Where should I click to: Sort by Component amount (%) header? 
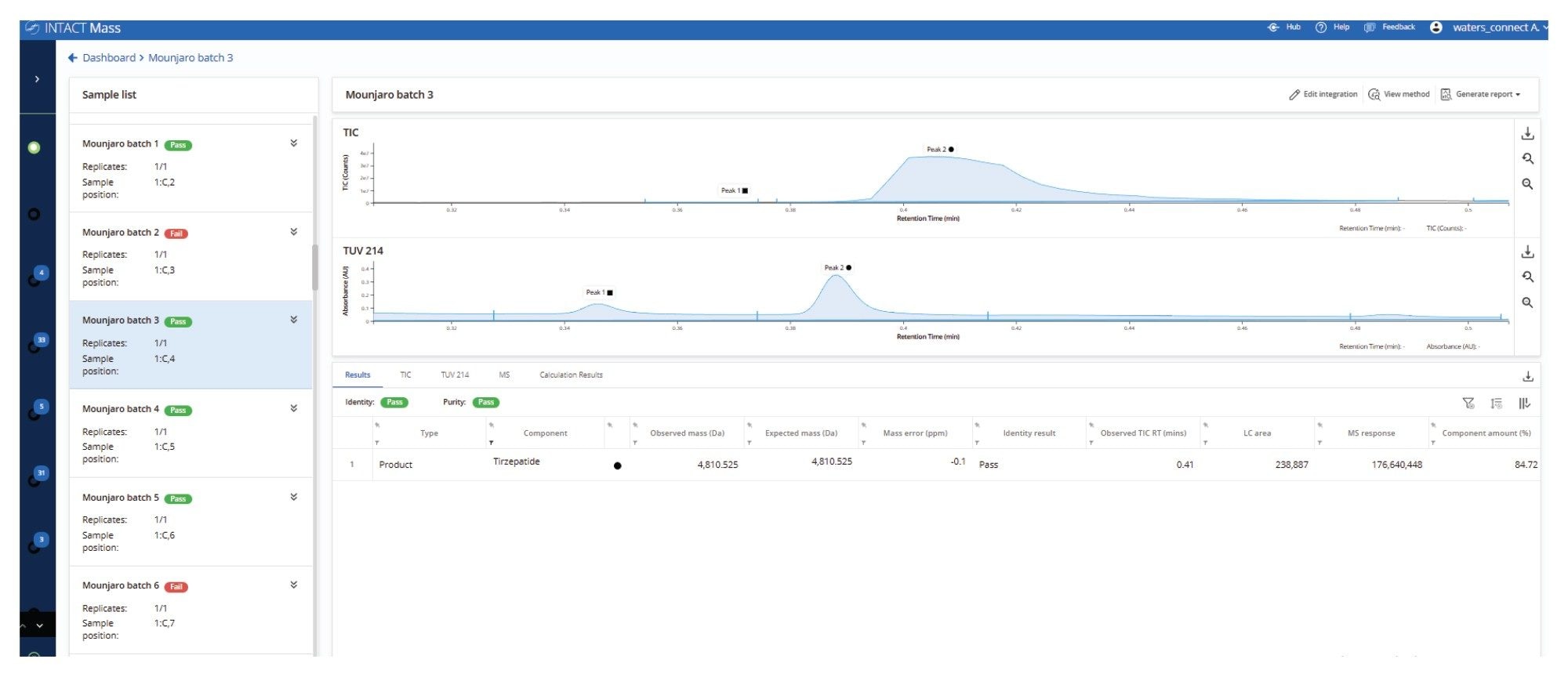click(1486, 433)
